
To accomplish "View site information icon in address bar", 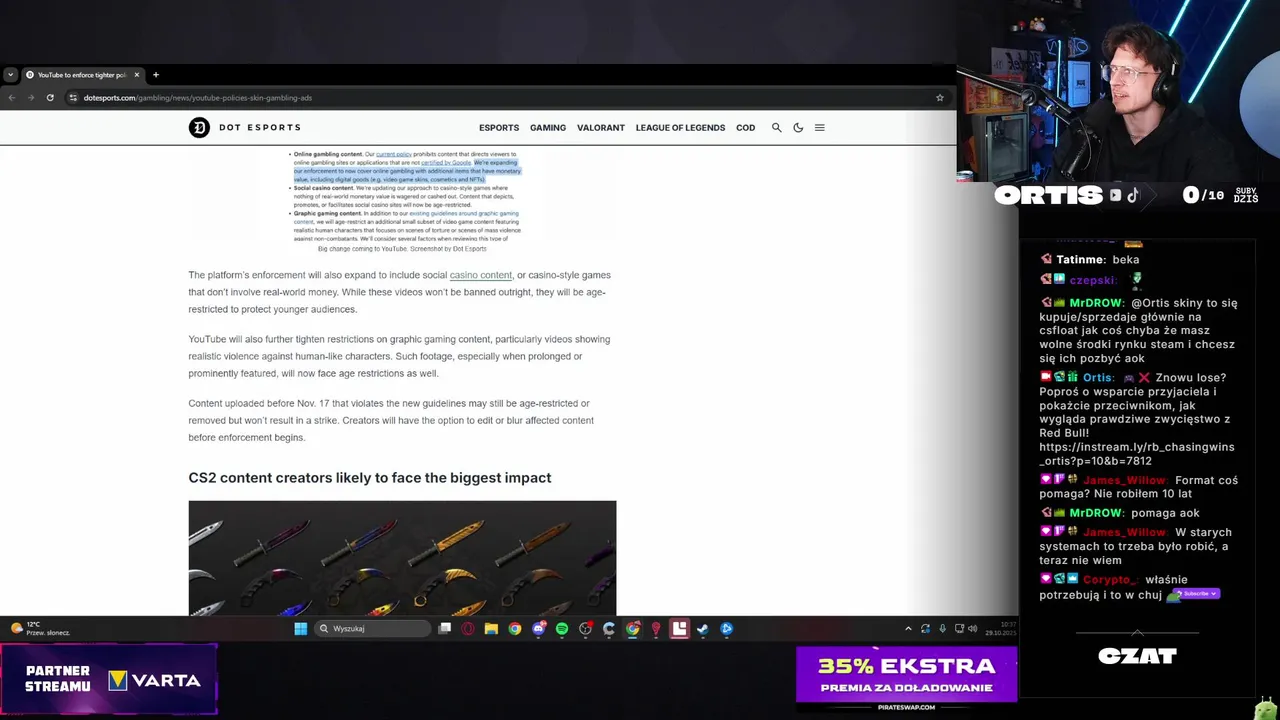I will point(73,98).
